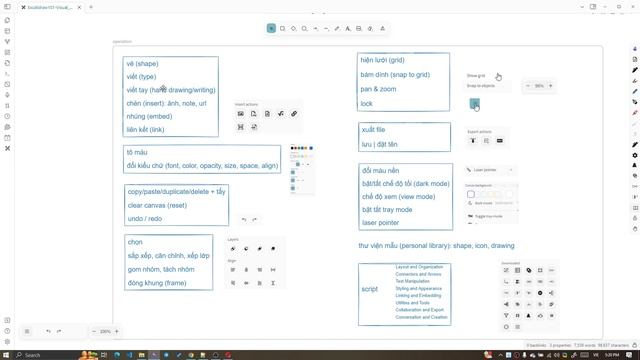The width and height of the screenshot is (640, 360).
Task: Select the Line tool
Action: [326, 29]
